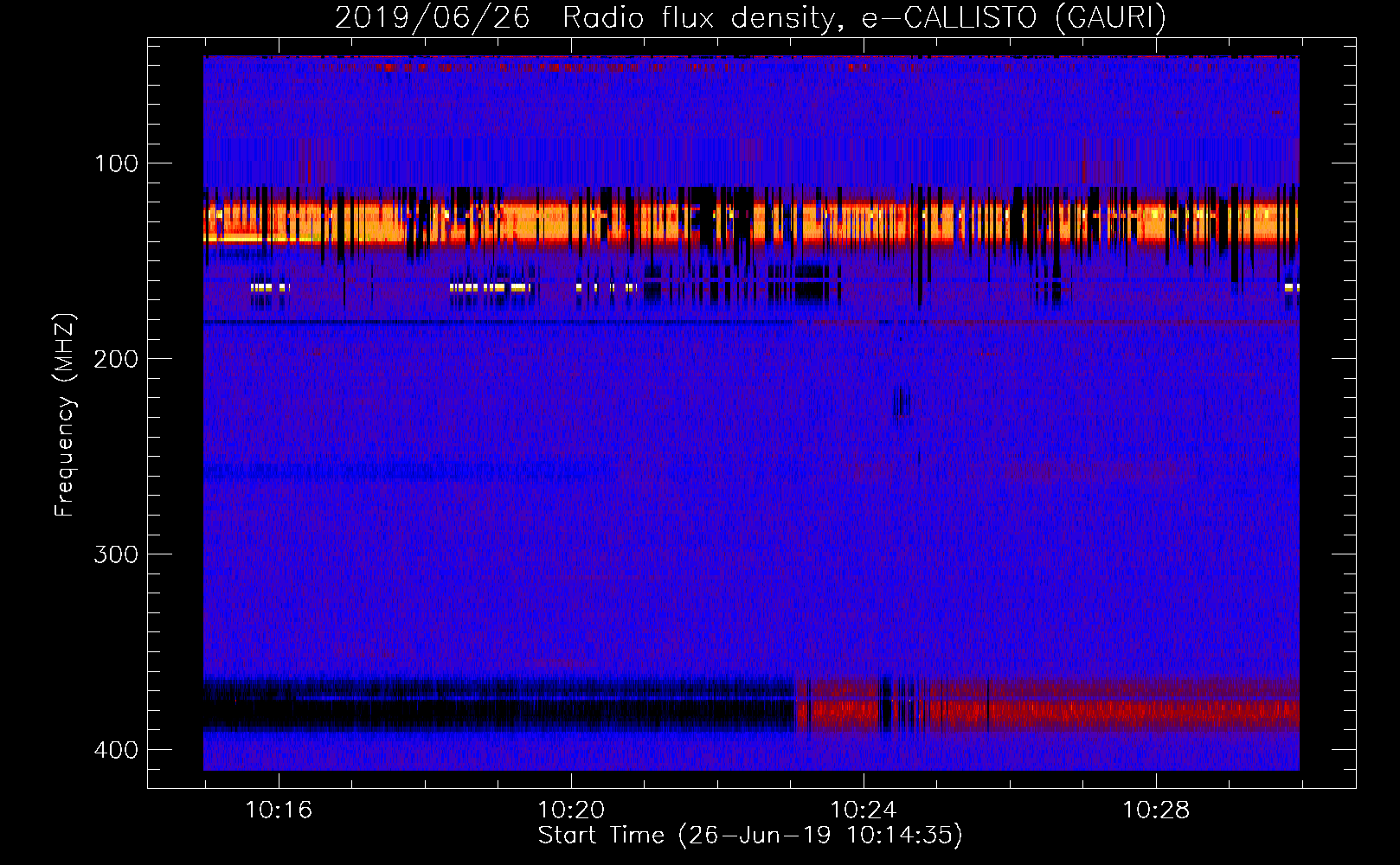The height and width of the screenshot is (865, 1400).
Task: Click the 300 MHz frequency tick label
Action: click(x=116, y=554)
